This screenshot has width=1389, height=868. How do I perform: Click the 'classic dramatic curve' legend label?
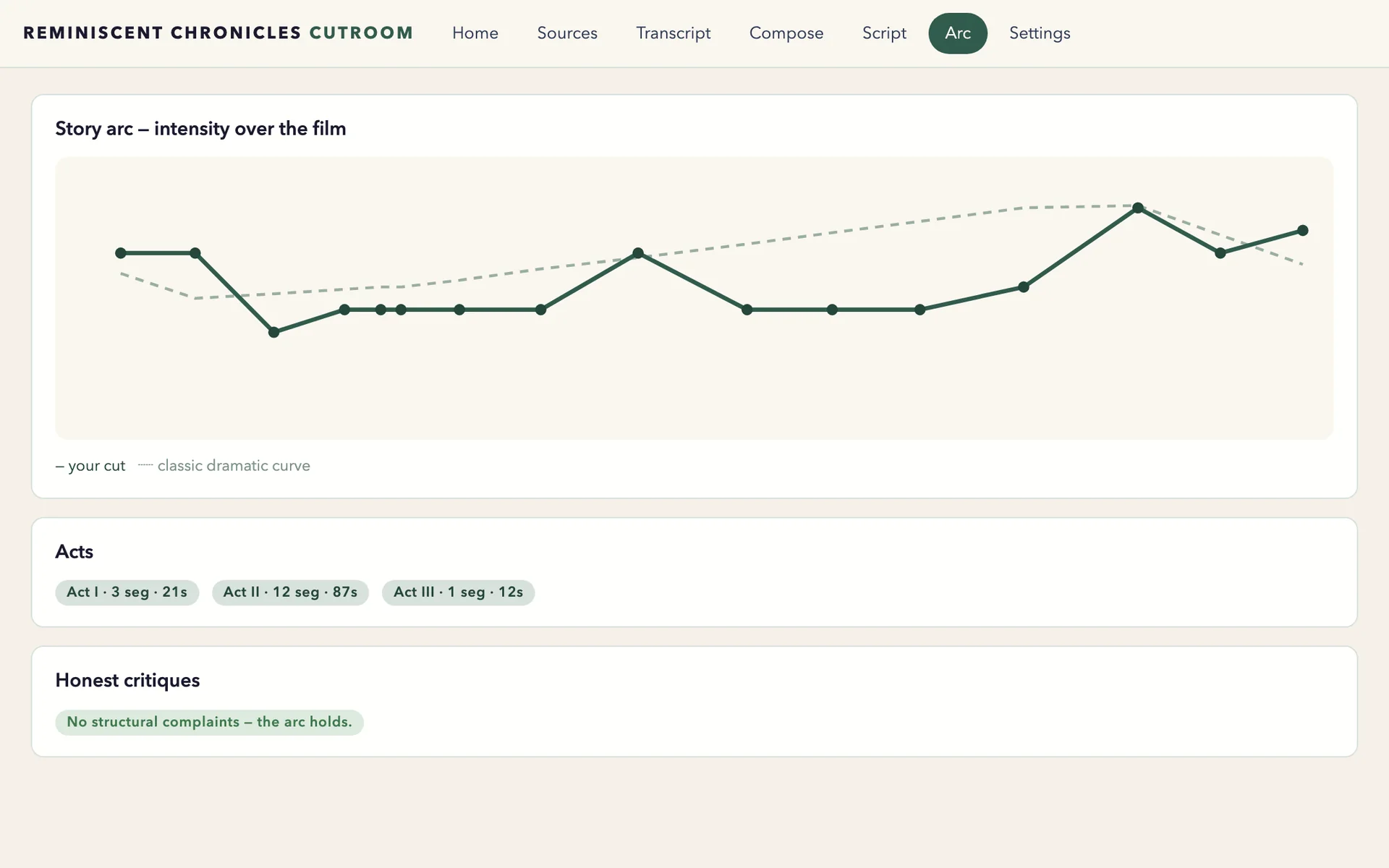[x=224, y=466]
